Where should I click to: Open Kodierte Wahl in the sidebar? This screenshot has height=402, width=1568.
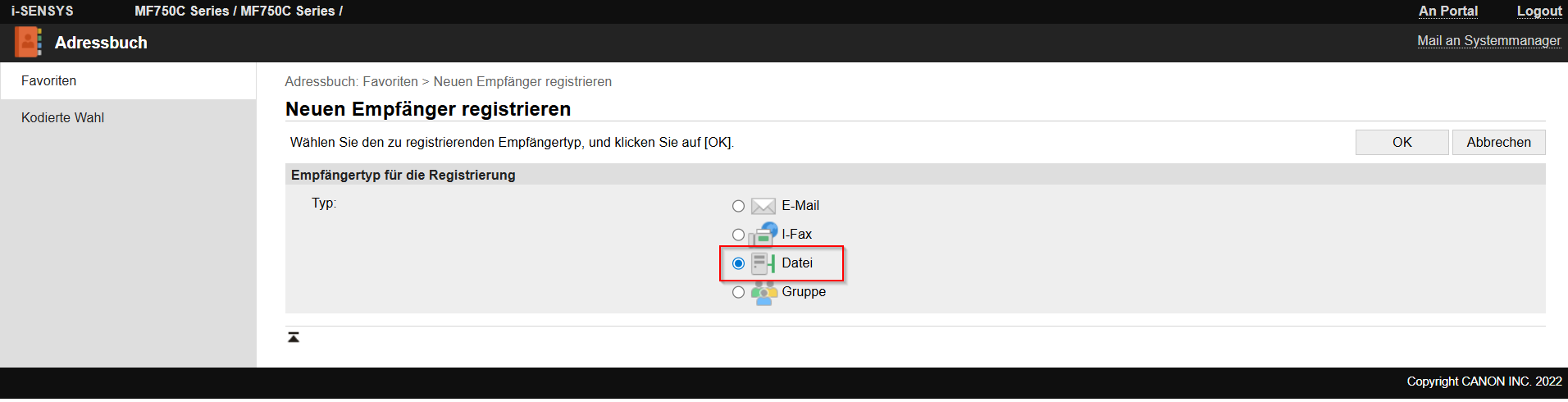tap(63, 118)
